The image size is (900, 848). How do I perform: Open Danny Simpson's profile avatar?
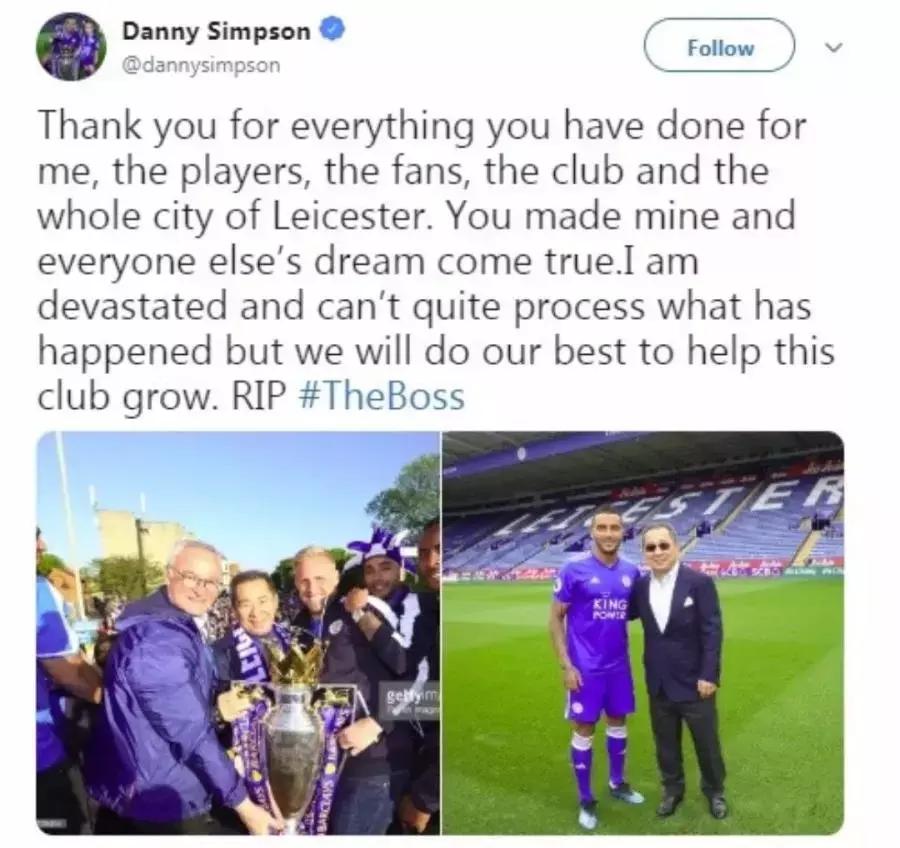click(71, 46)
